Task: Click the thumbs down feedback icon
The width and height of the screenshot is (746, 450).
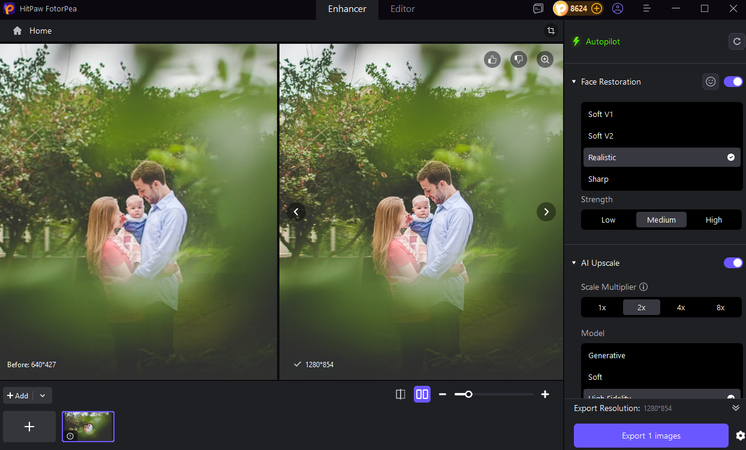Action: (519, 59)
